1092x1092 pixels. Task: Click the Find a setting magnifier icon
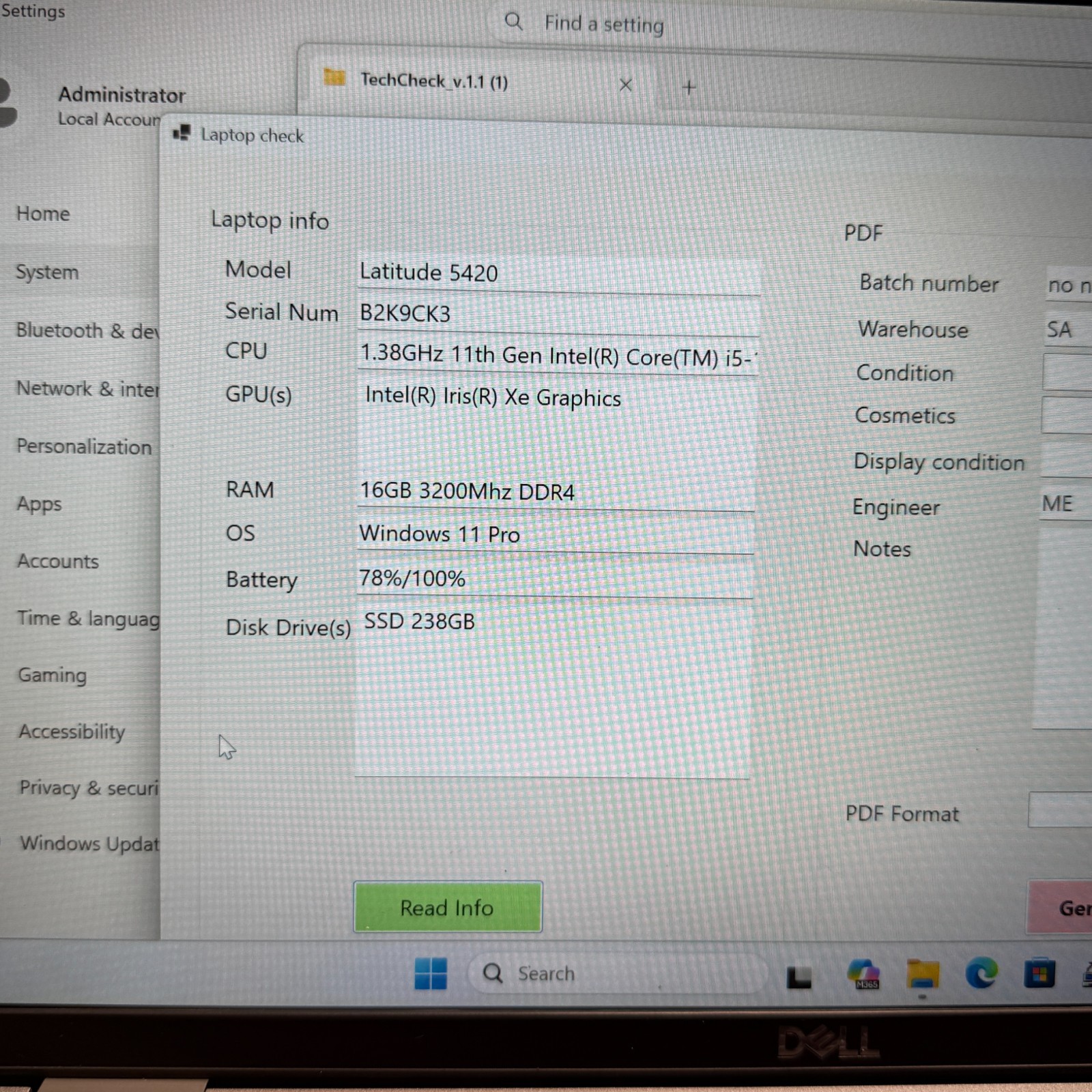point(514,22)
